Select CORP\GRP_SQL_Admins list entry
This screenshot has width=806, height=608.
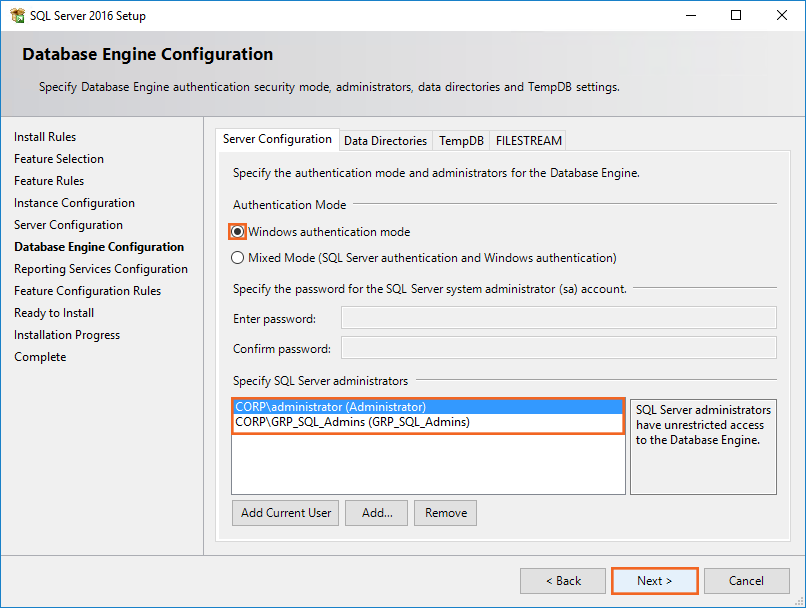coord(352,422)
